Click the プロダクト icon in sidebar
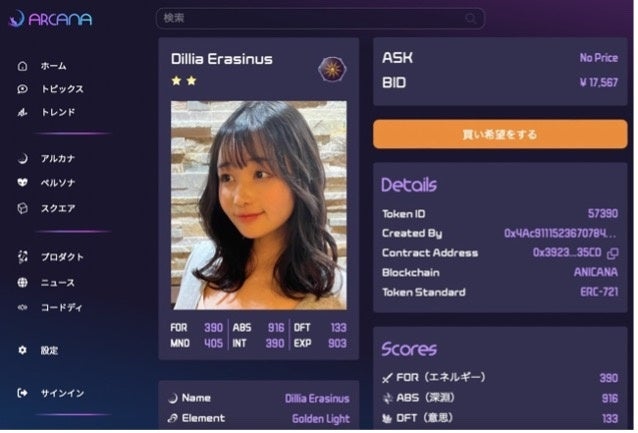The height and width of the screenshot is (433, 638). [23, 257]
